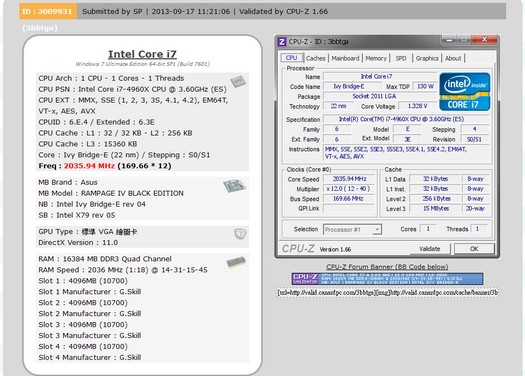Screen dimensions: 525x376
Task: Click the Slot 1 Manufacturer G.Skill line
Action: (x=90, y=292)
